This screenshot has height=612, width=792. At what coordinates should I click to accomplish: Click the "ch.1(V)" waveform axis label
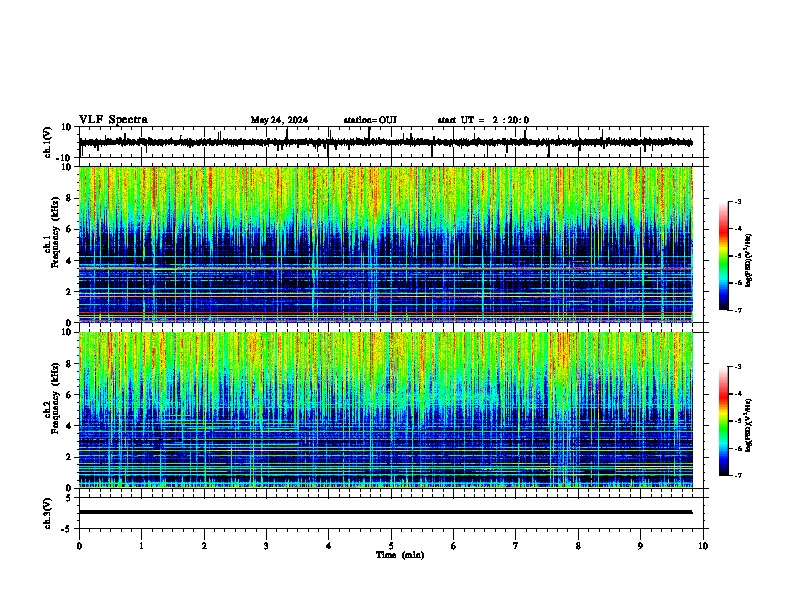pos(47,142)
